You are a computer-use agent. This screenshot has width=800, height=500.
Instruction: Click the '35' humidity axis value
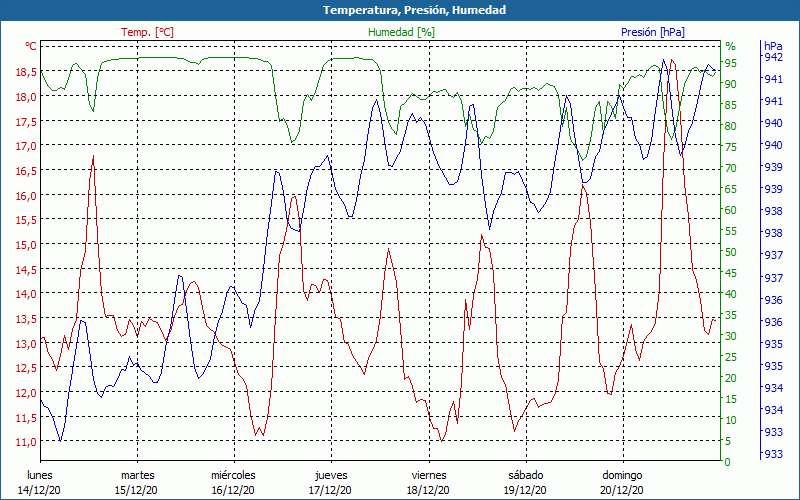point(731,315)
